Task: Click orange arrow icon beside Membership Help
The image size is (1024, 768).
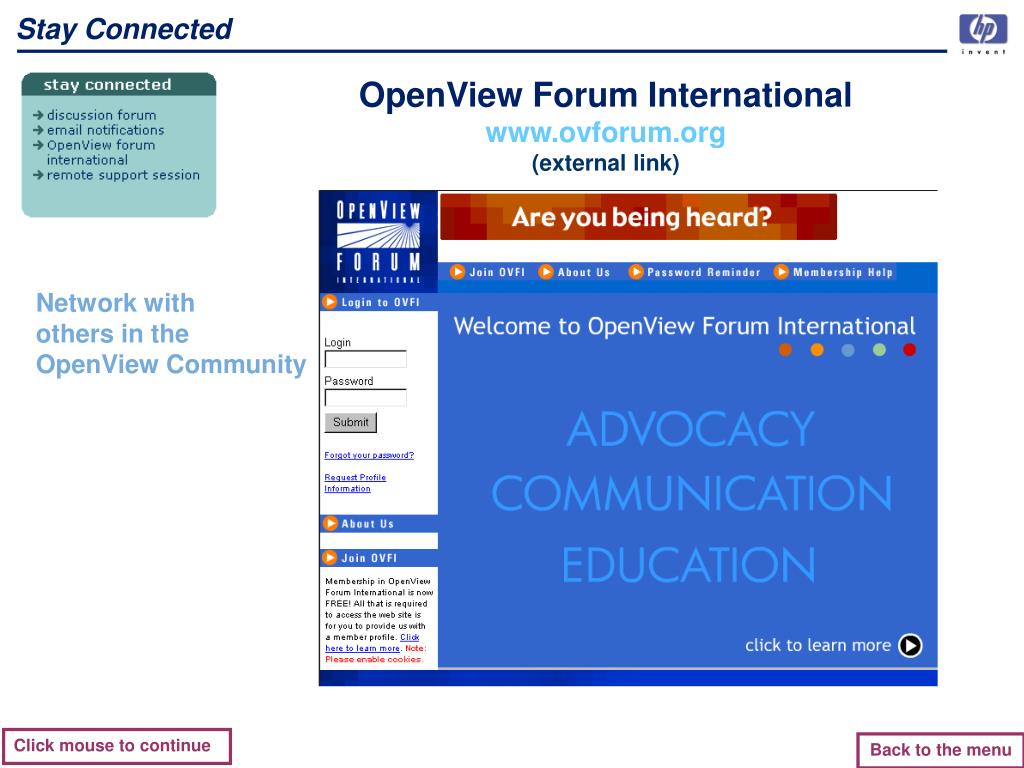Action: [x=781, y=272]
